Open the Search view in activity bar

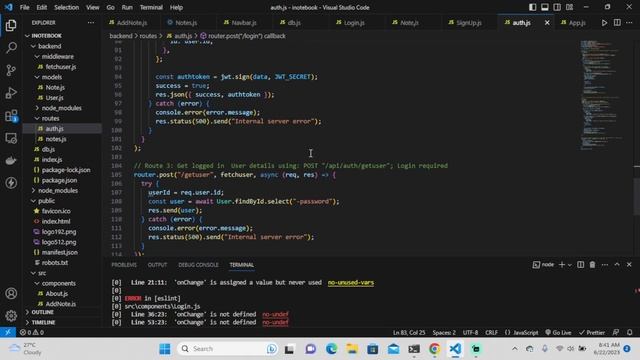[11, 48]
